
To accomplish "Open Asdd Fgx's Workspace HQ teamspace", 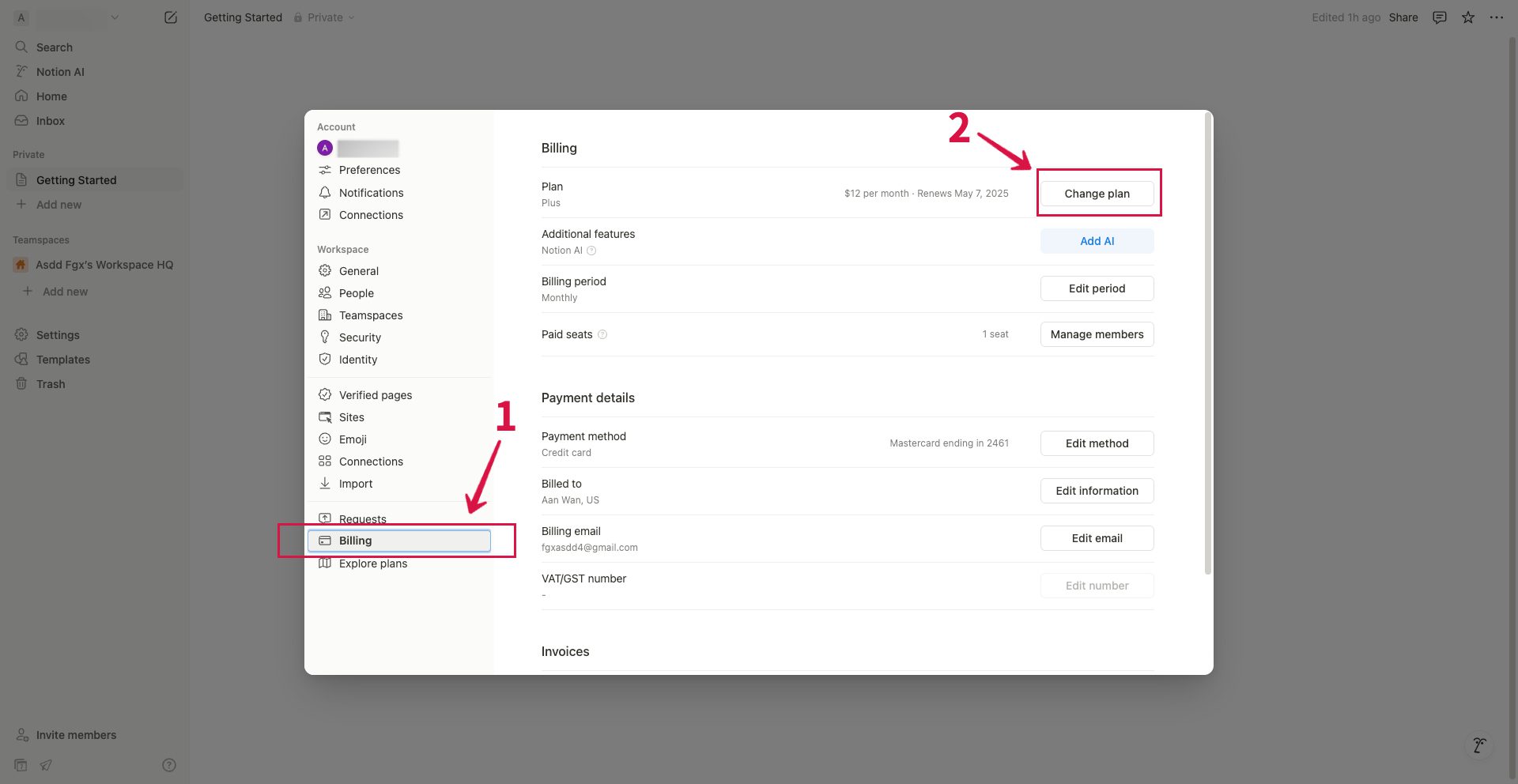I will coord(95,265).
